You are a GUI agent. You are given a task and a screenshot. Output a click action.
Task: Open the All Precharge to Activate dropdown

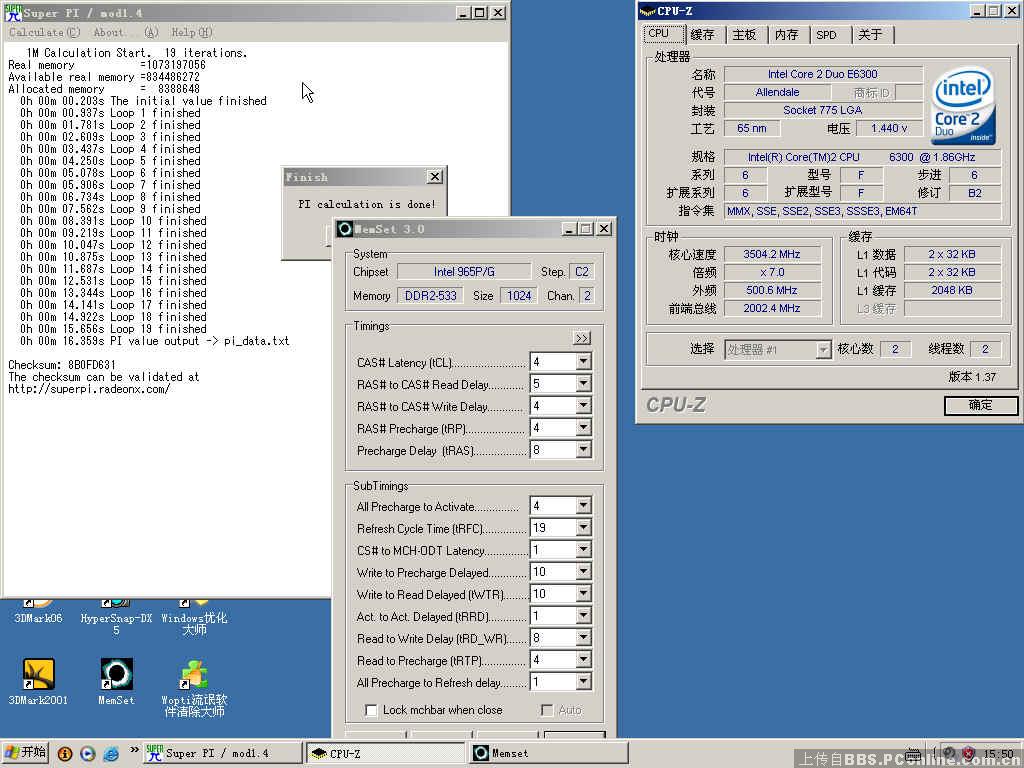point(584,505)
